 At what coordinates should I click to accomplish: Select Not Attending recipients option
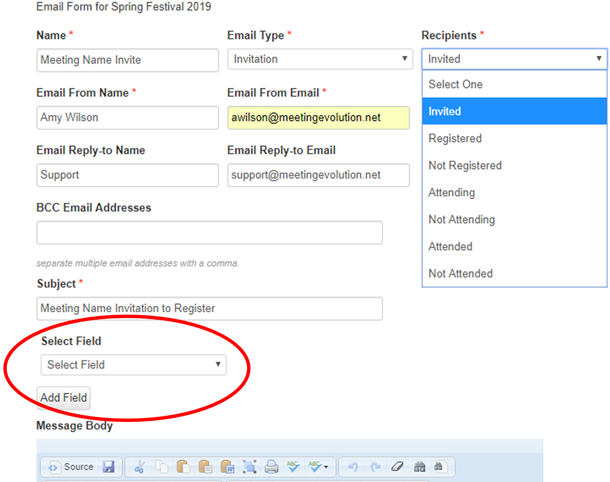pos(461,220)
